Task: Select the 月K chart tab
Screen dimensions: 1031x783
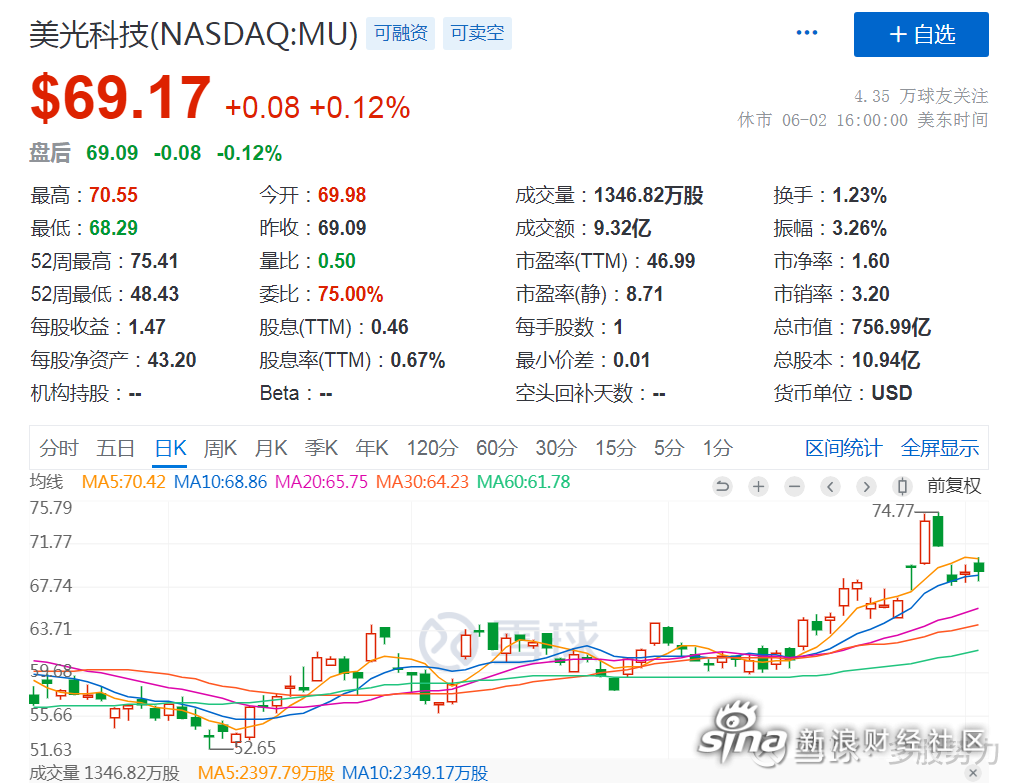Action: 271,448
